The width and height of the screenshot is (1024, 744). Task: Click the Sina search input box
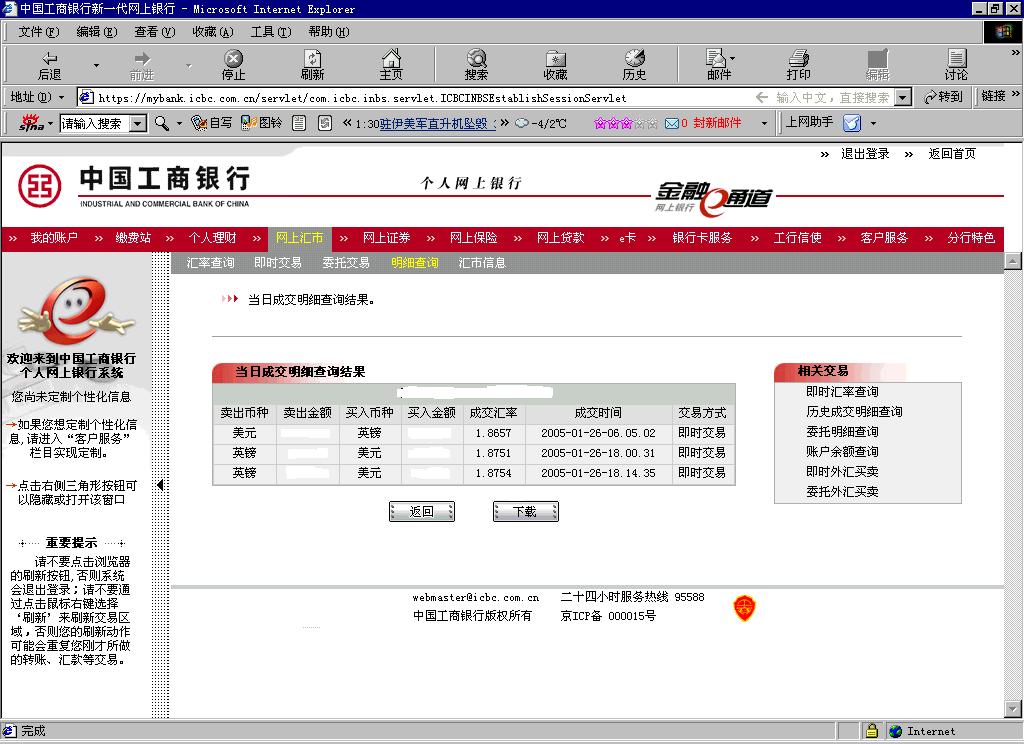(x=95, y=123)
